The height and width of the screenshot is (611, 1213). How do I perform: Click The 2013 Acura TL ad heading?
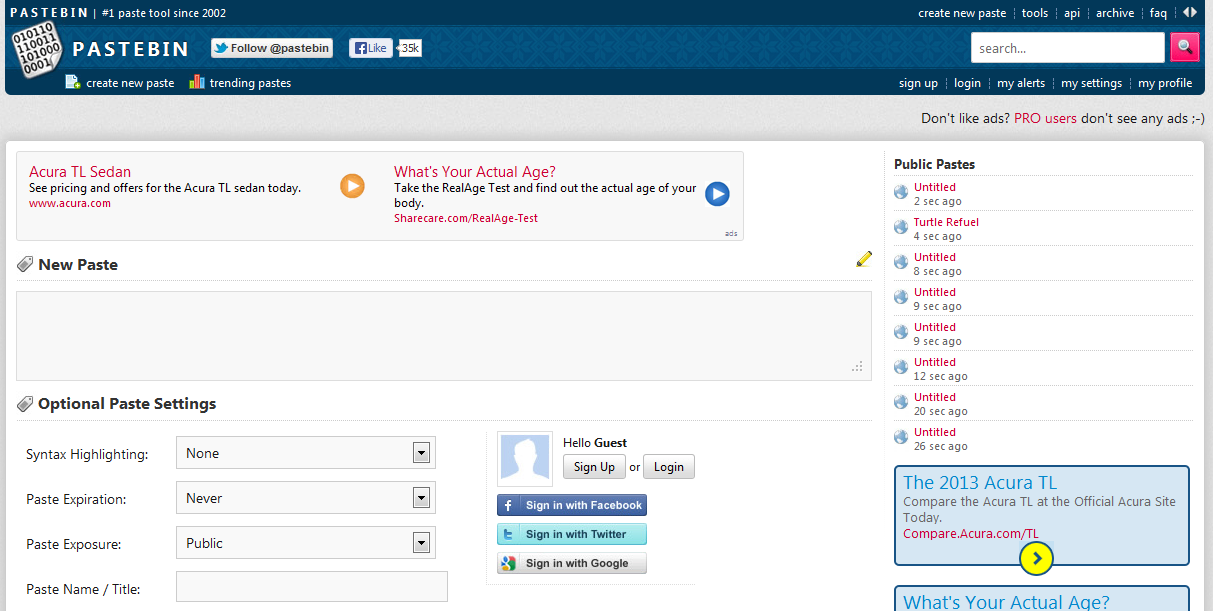click(980, 482)
